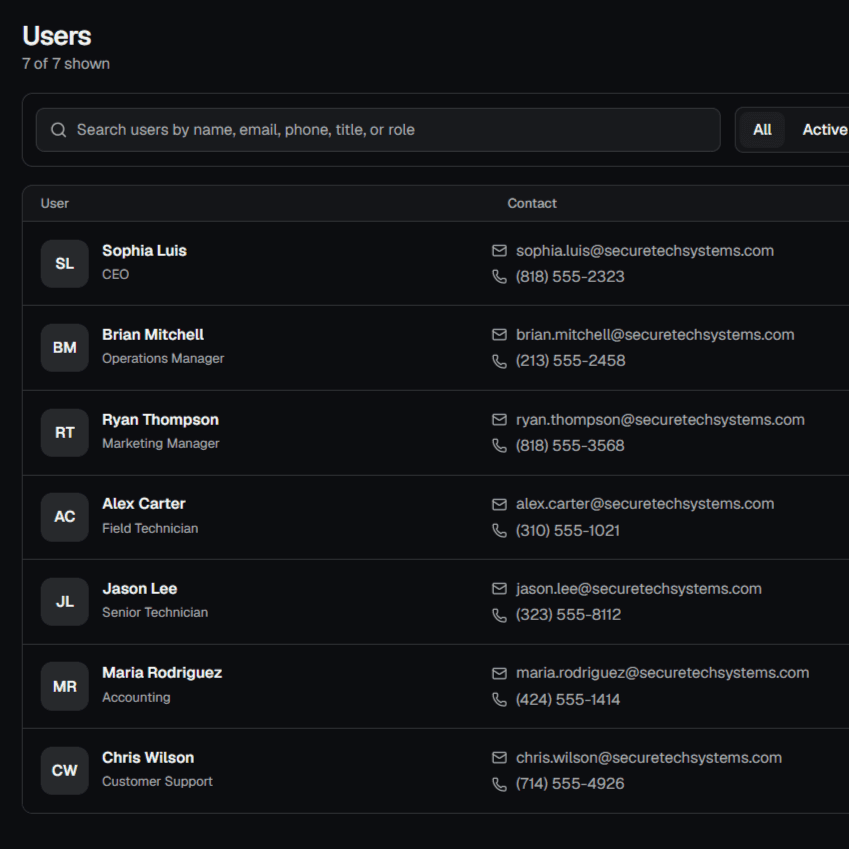849x849 pixels.
Task: Click the BM avatar for Brian Mitchell
Action: coord(65,348)
